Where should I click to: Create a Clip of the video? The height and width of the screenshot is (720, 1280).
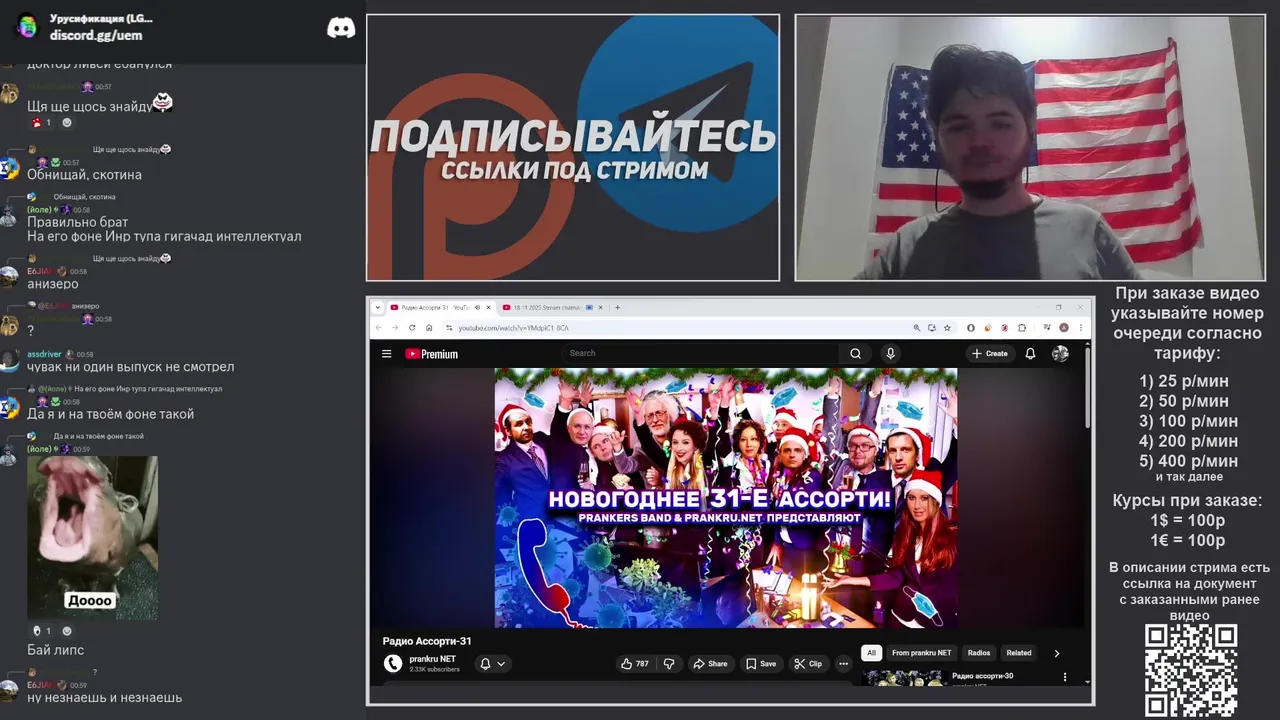(808, 663)
